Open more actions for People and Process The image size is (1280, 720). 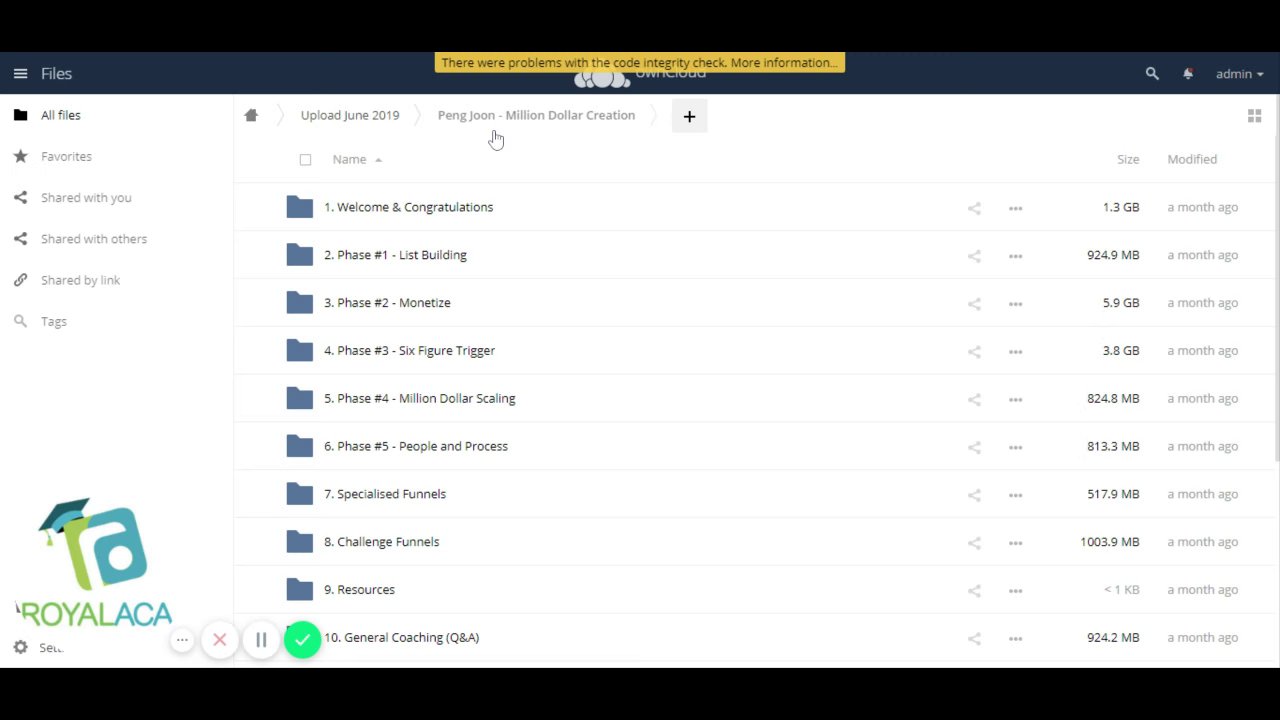[1015, 447]
